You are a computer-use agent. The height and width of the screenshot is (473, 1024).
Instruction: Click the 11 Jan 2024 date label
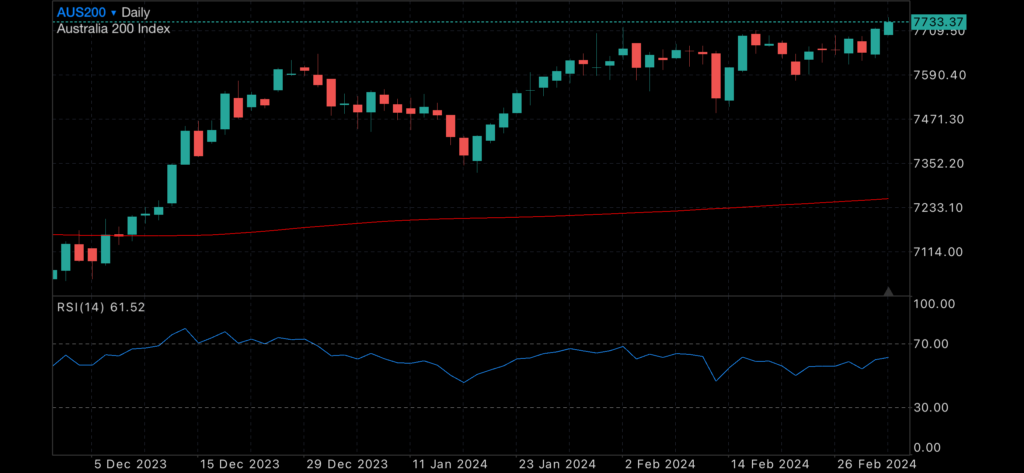[449, 465]
